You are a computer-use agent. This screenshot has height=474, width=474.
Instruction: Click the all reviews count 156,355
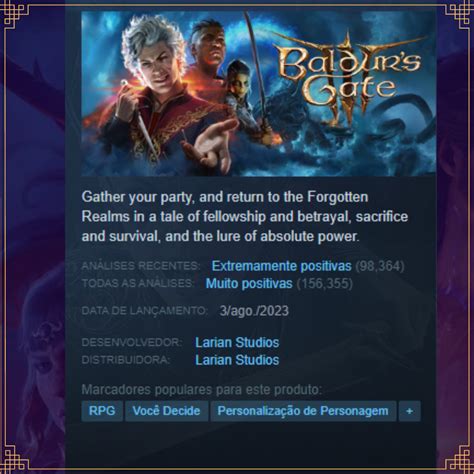point(325,284)
